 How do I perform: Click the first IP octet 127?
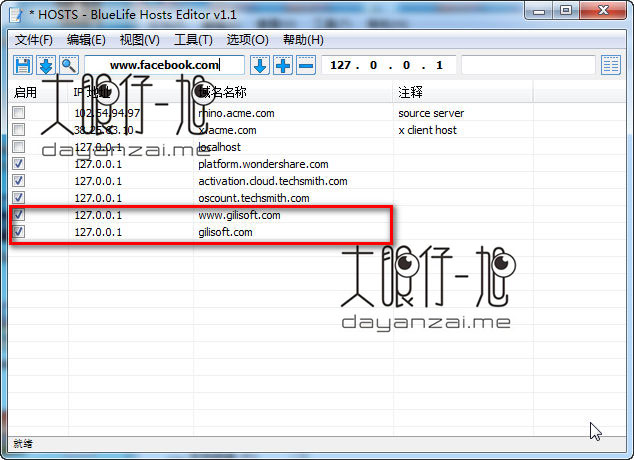(340, 65)
